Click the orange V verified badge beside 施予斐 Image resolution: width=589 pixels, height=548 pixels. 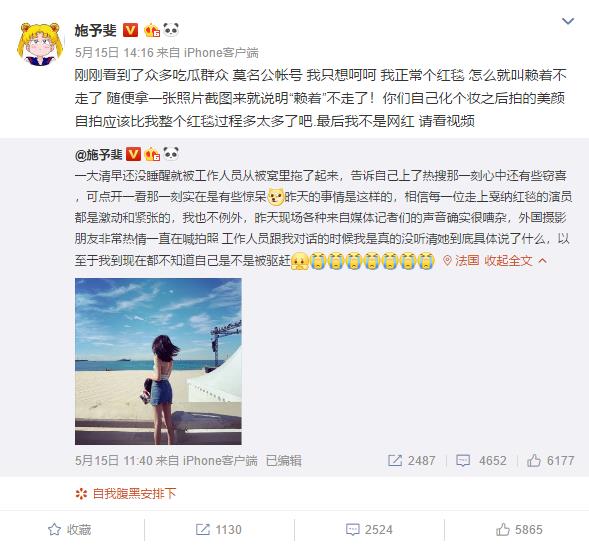point(130,30)
